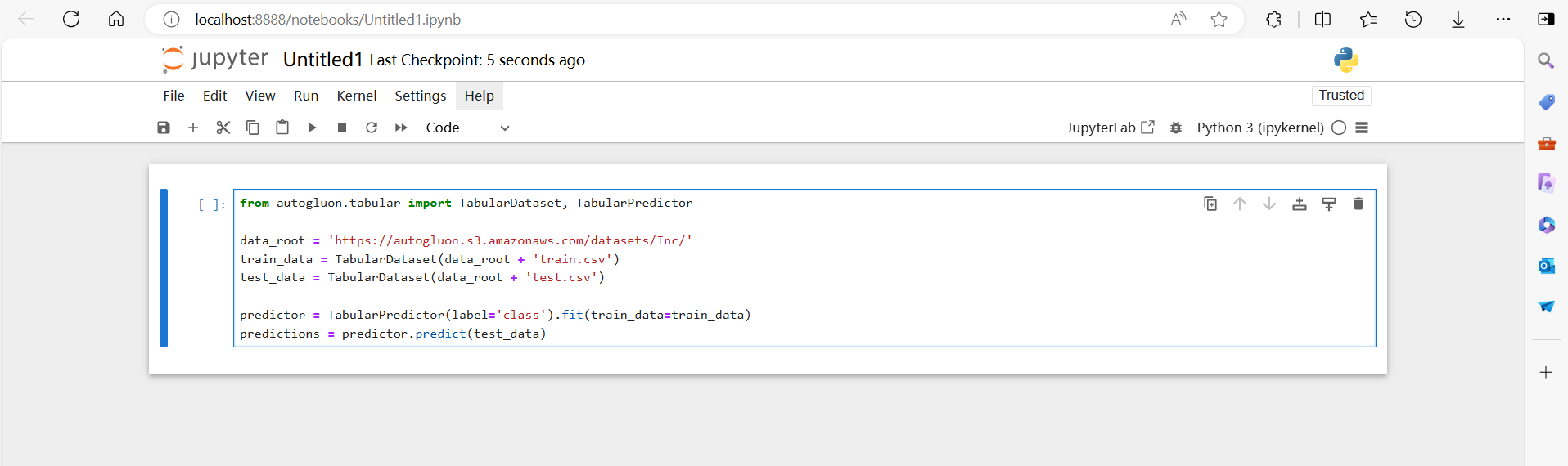Delete this cell using the trash icon
This screenshot has width=1568, height=466.
coord(1358,204)
